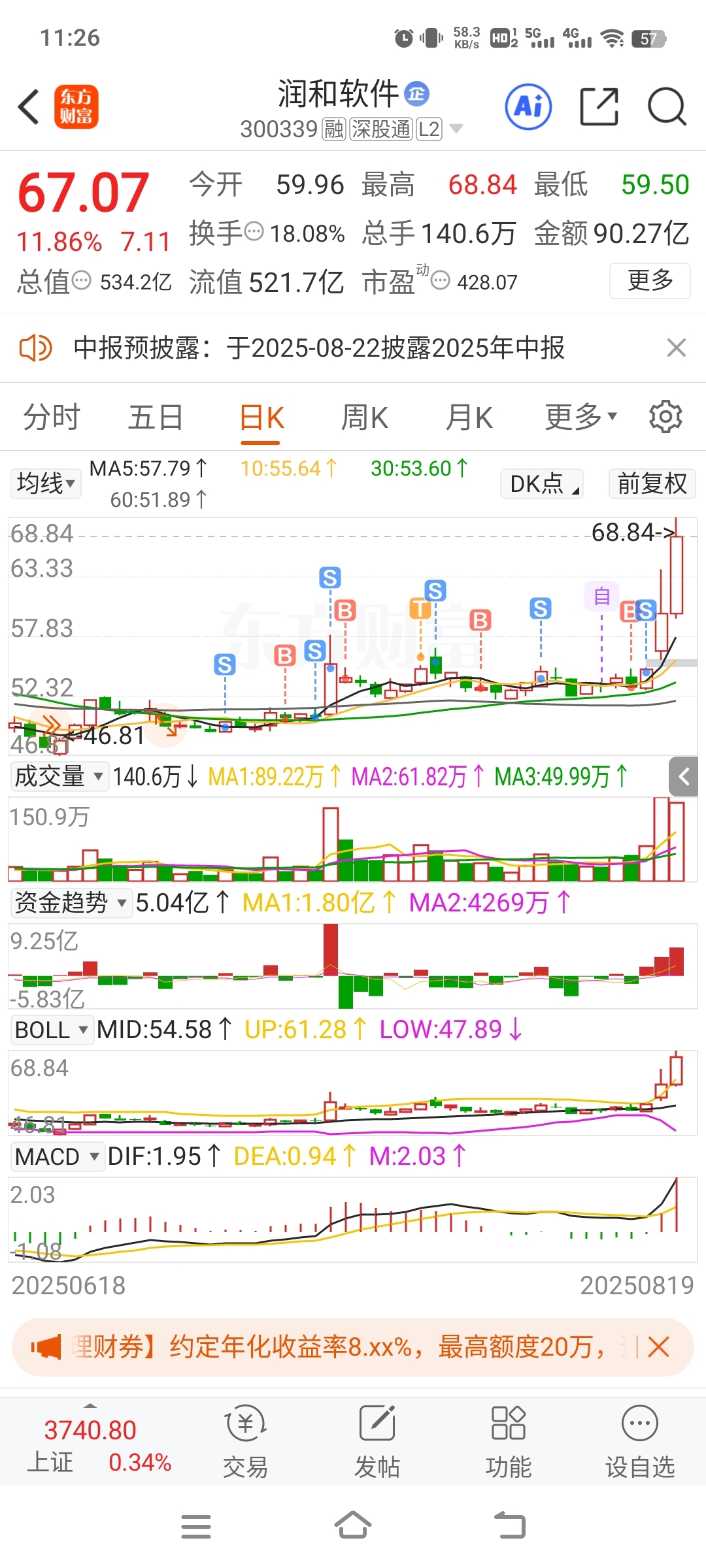The image size is (706, 1568).
Task: Tap the share/export icon
Action: coord(599,106)
